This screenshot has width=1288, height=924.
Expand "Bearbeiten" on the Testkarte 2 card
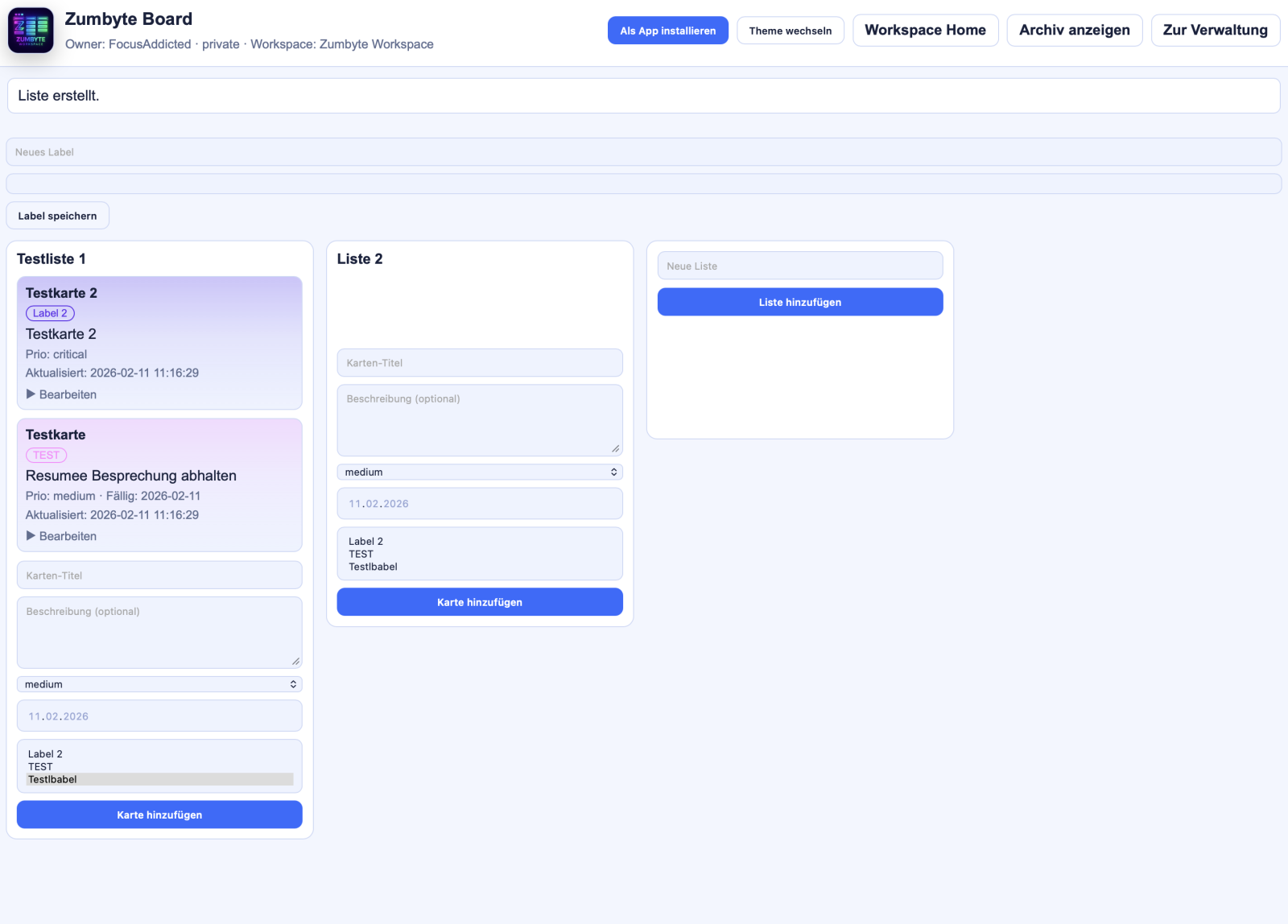click(61, 394)
